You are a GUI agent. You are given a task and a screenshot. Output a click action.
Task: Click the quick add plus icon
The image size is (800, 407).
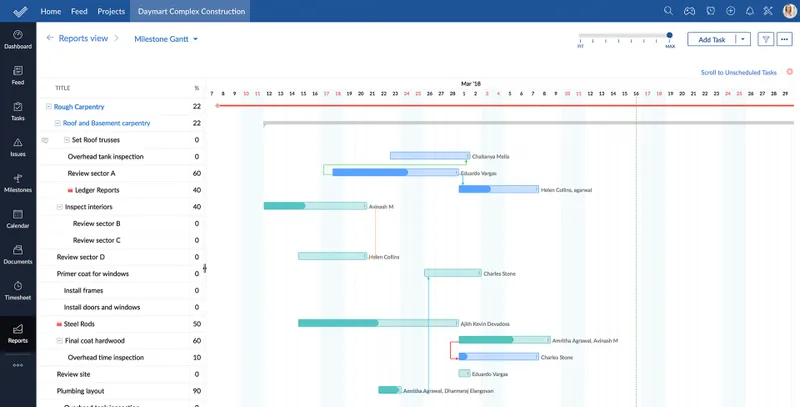coord(731,11)
